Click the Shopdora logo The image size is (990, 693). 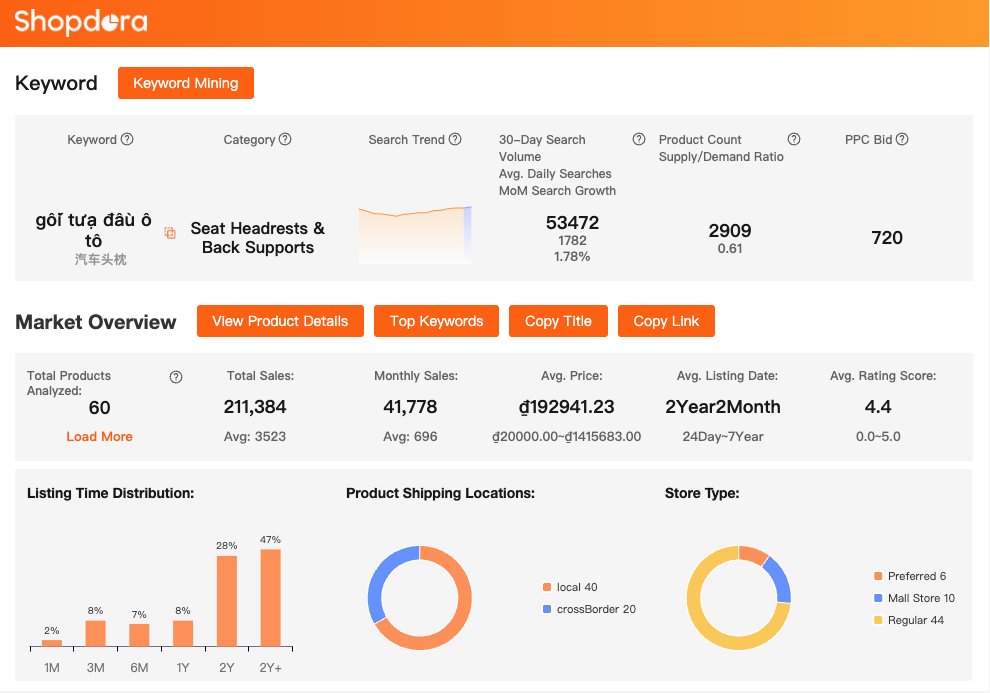tap(81, 21)
